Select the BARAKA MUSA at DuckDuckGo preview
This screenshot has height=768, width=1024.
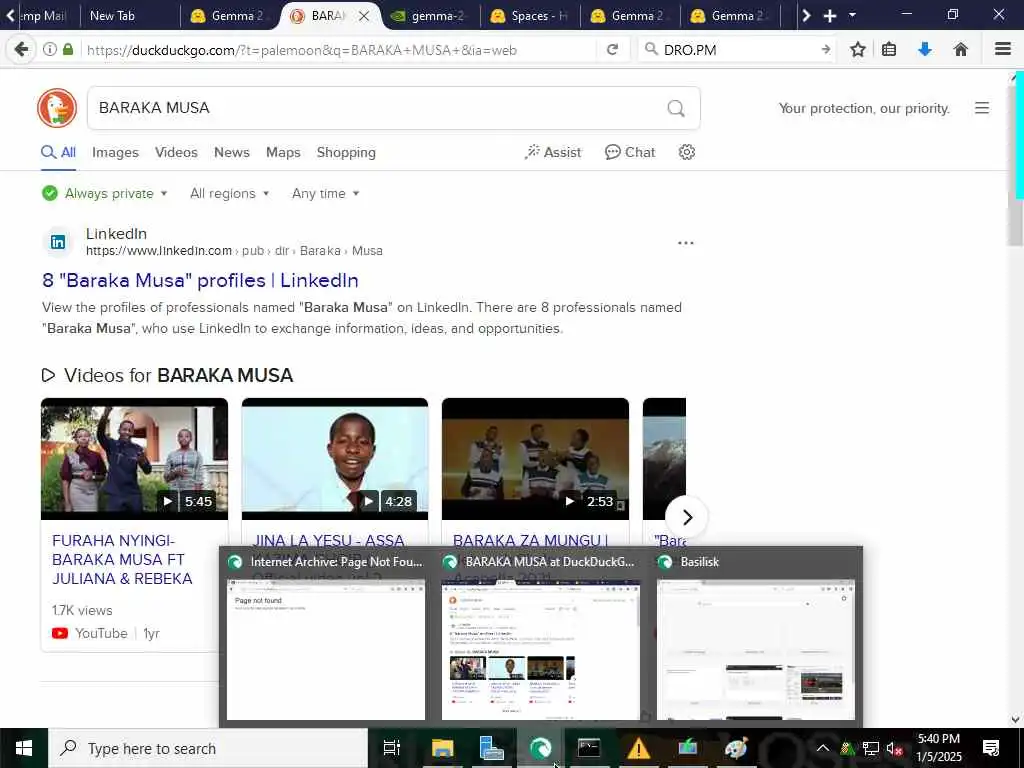(x=540, y=636)
